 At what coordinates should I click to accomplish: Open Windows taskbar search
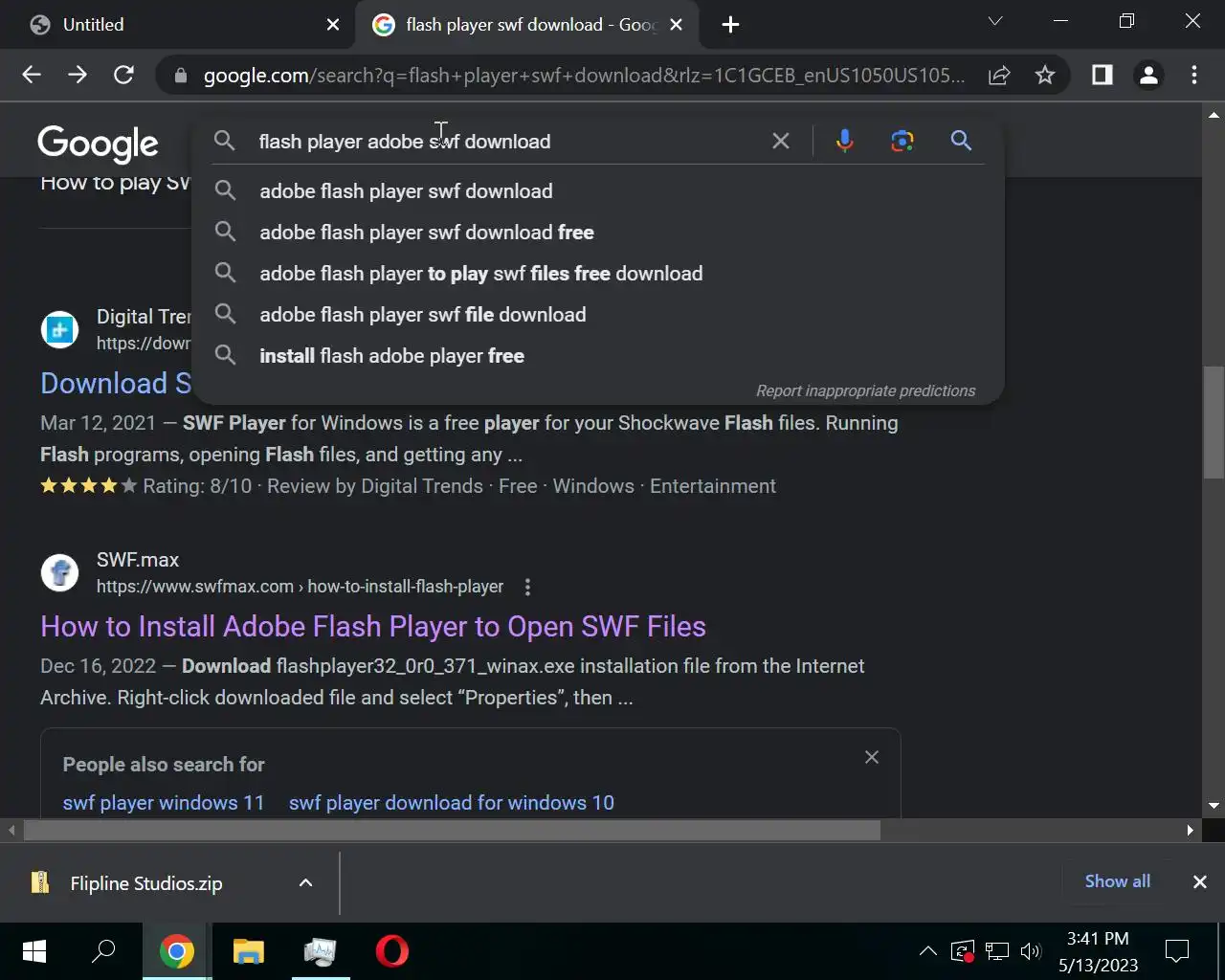coord(103,951)
